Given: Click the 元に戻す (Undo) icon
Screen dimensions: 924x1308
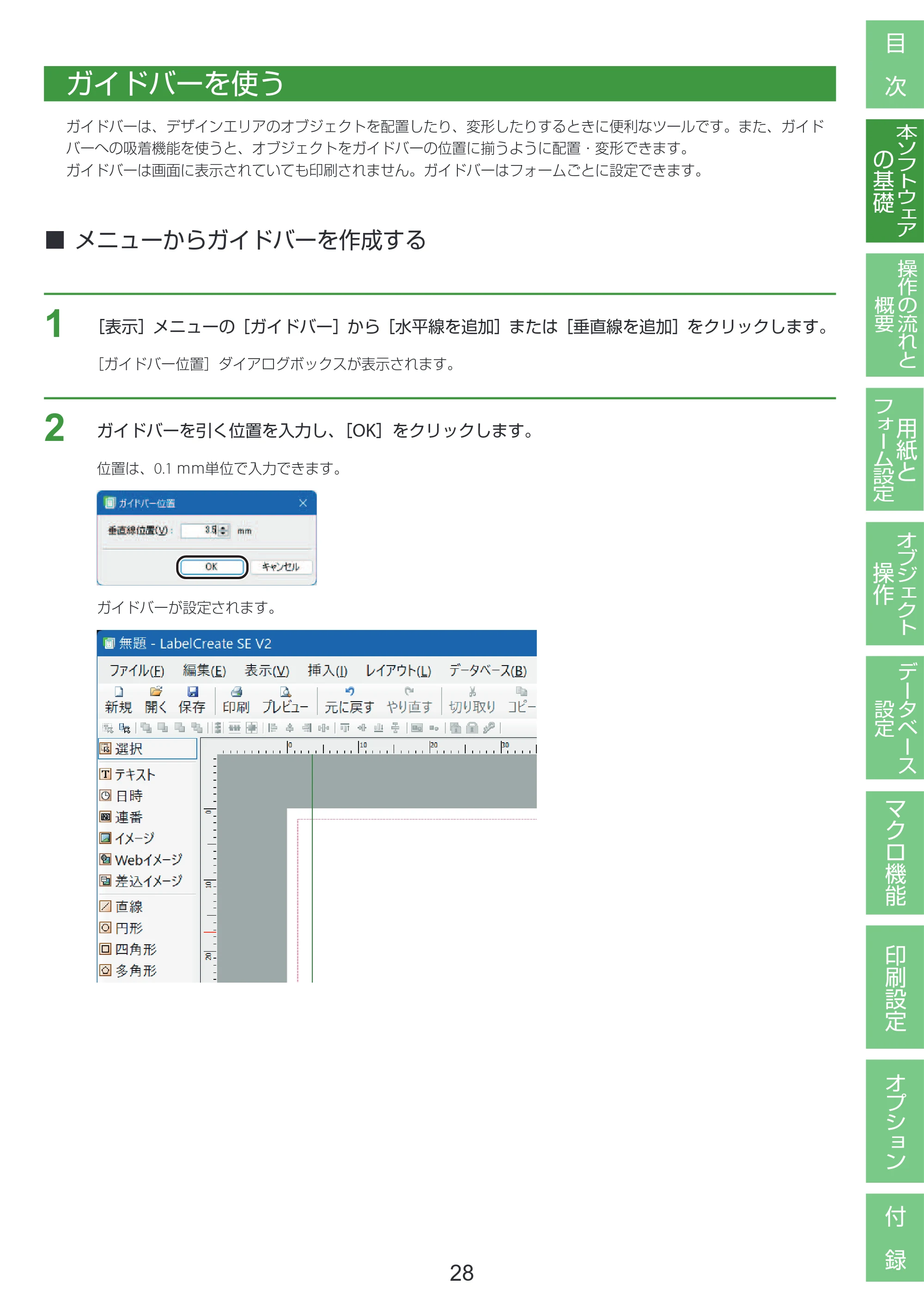Looking at the screenshot, I should tap(349, 700).
